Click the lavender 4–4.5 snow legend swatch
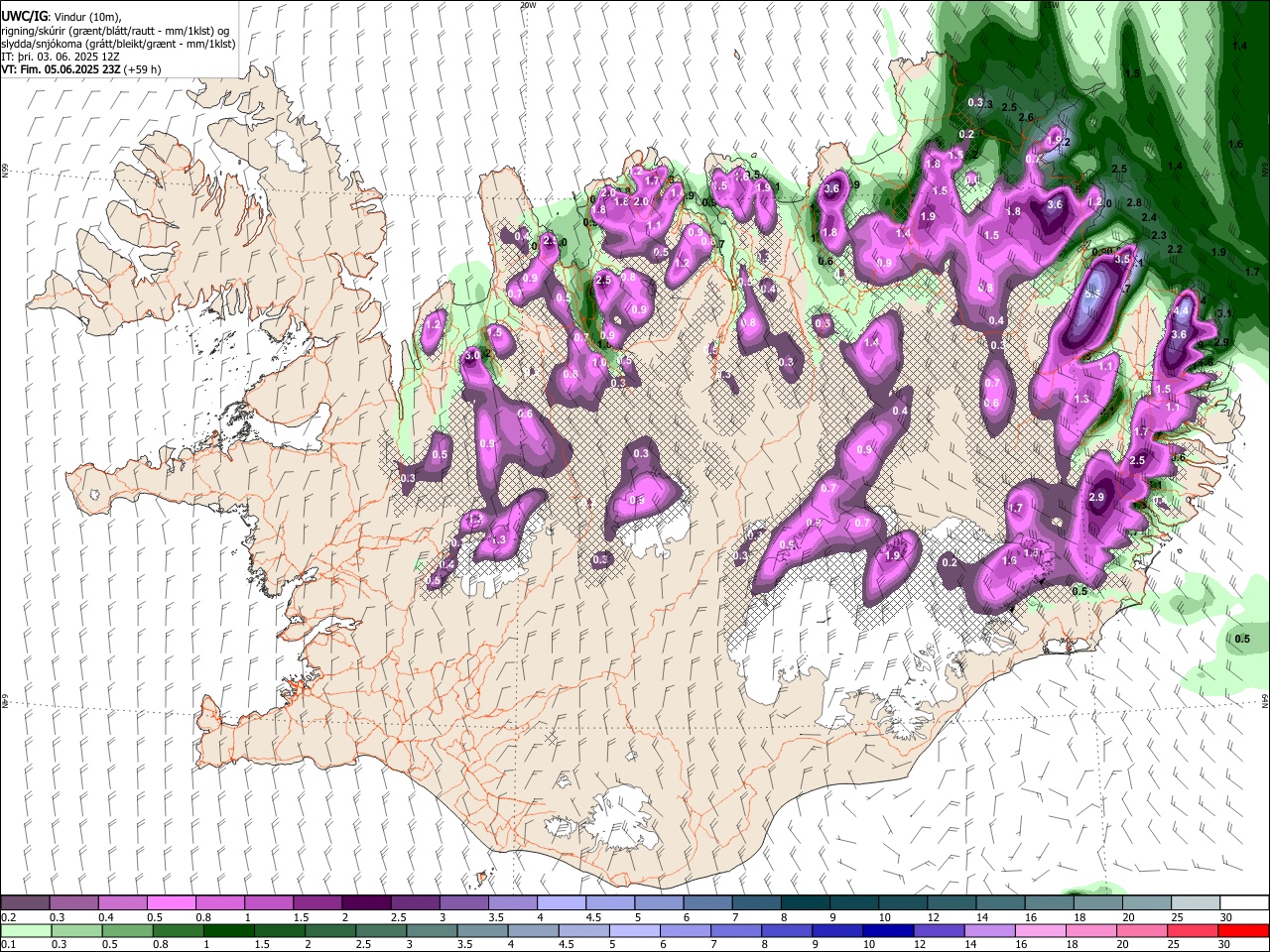 [x=561, y=903]
